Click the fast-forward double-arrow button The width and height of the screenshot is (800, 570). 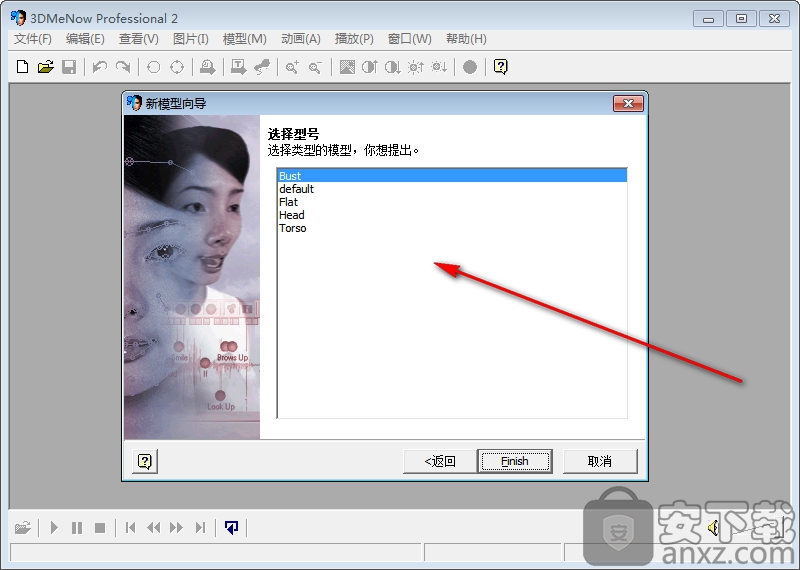(177, 527)
